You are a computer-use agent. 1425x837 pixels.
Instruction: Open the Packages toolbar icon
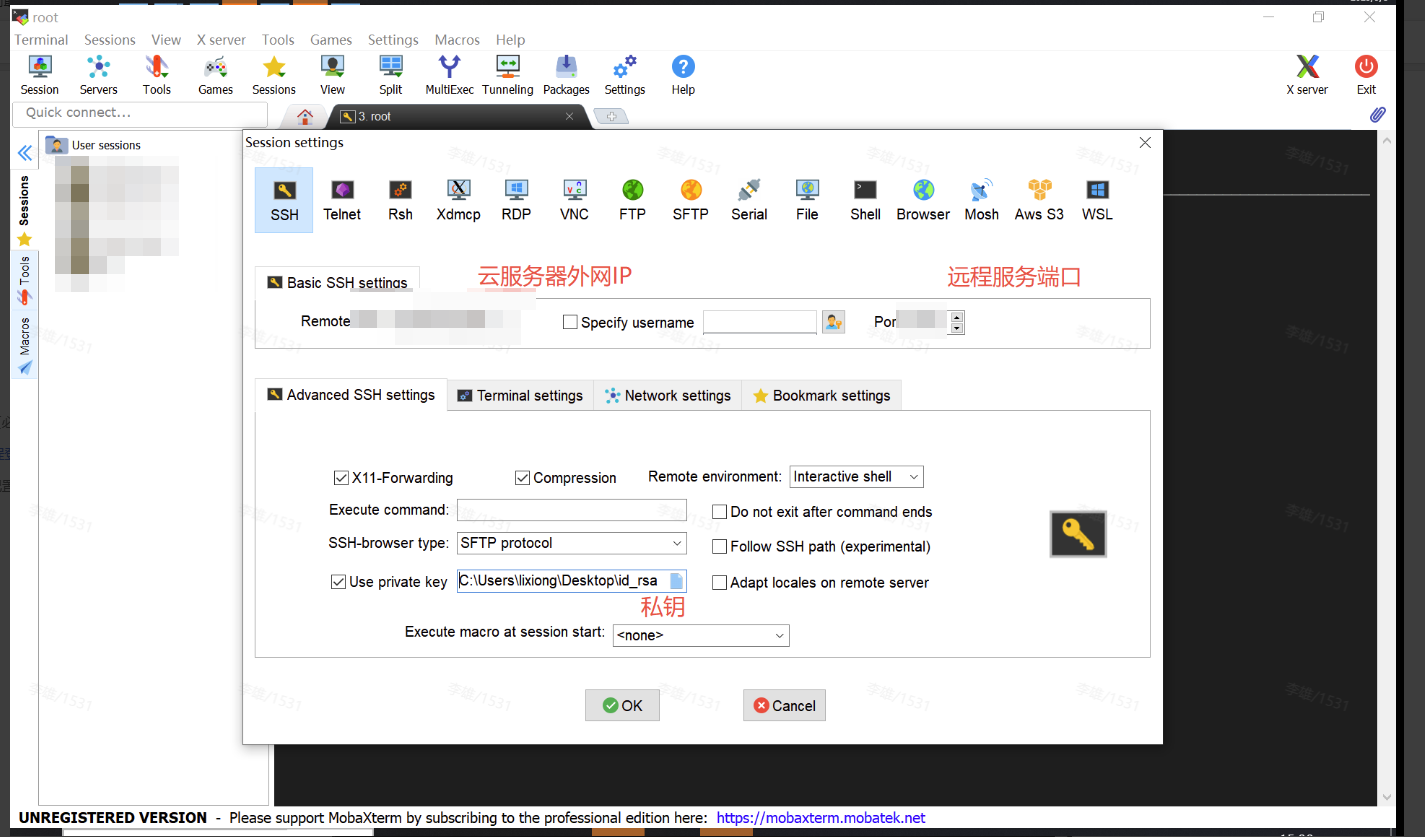(567, 75)
